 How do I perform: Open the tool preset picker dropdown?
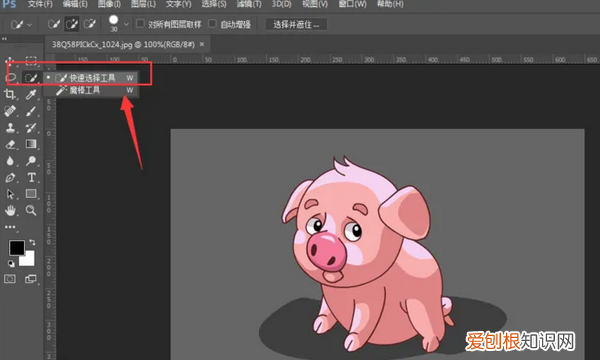pos(21,24)
